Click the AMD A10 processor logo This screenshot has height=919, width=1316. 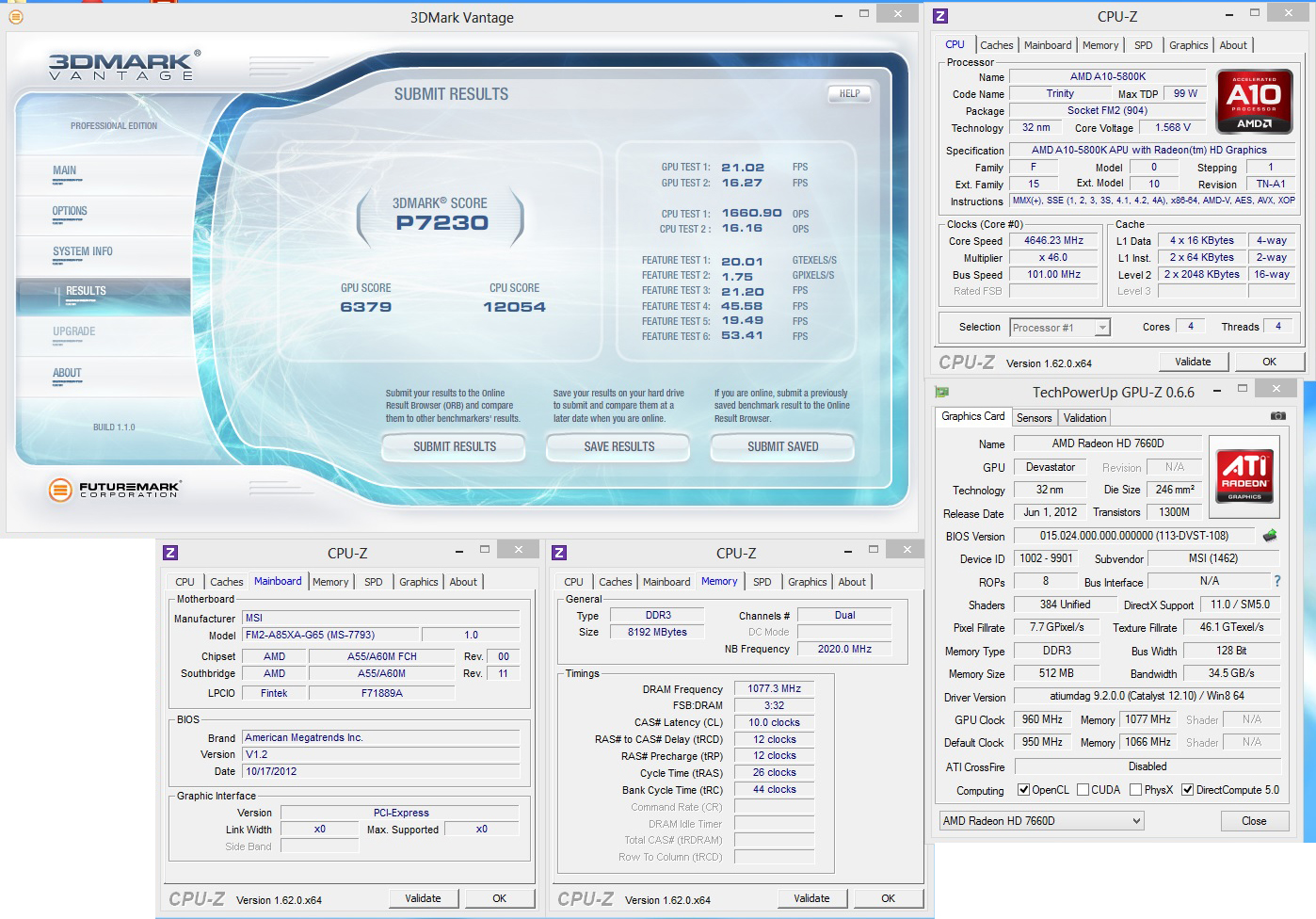(x=1254, y=99)
